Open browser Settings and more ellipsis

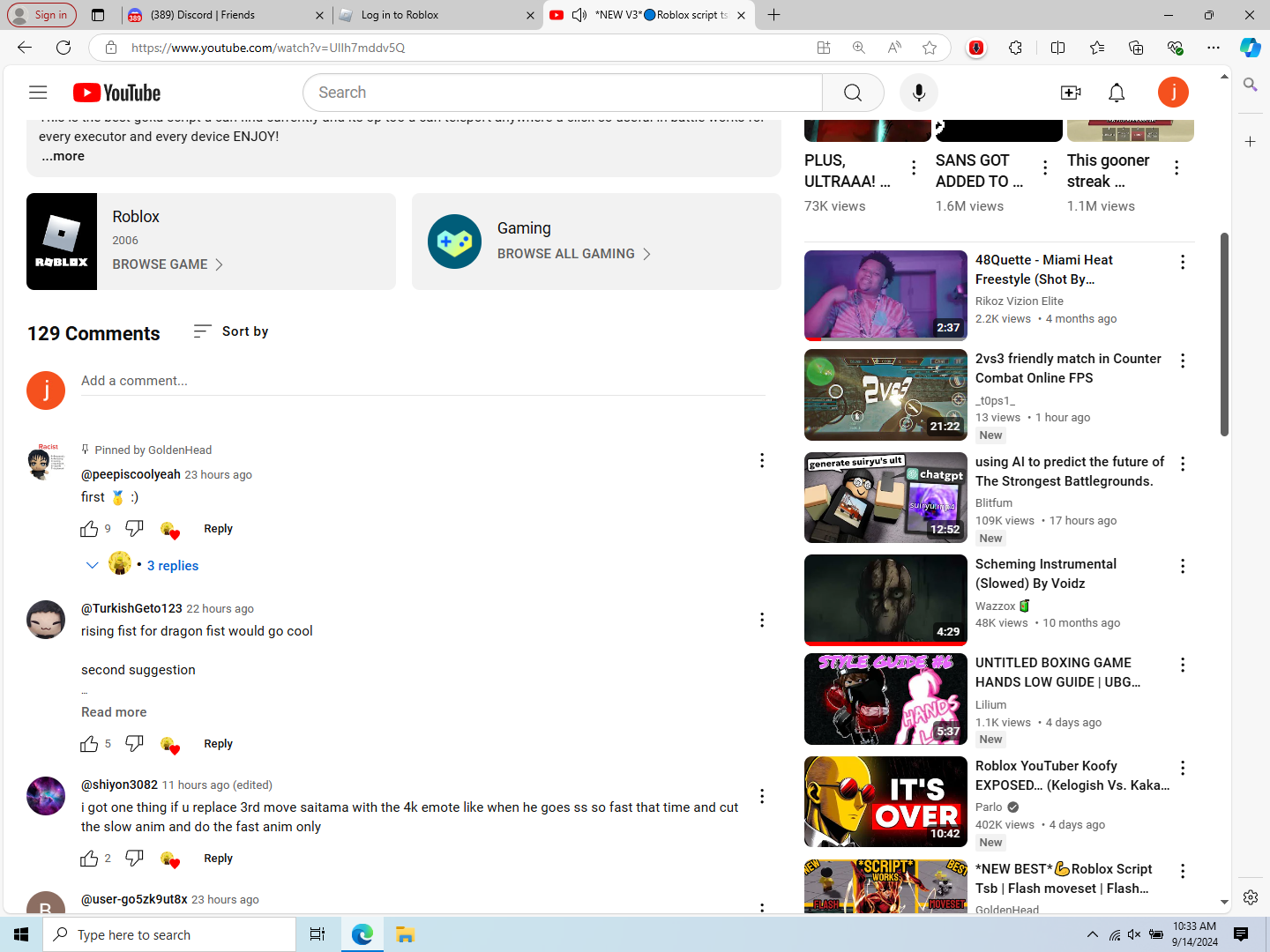pos(1214,48)
